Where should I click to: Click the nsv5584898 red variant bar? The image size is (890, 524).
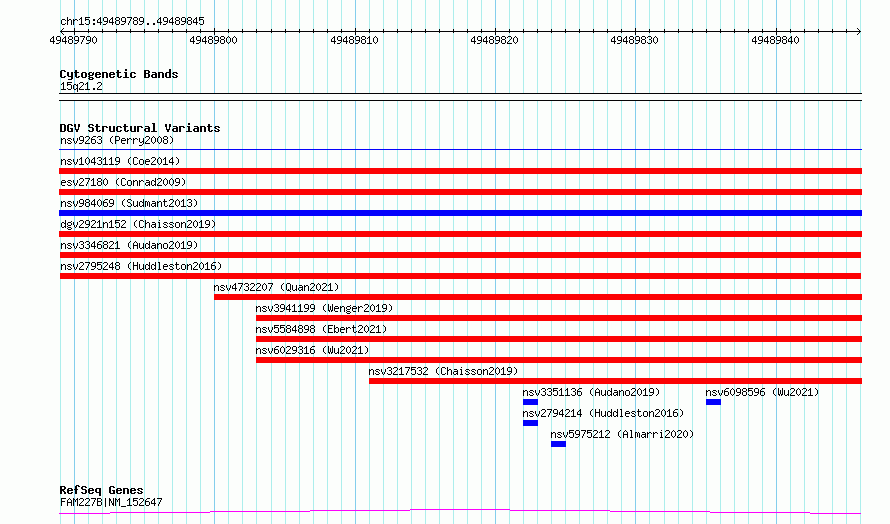[559, 339]
